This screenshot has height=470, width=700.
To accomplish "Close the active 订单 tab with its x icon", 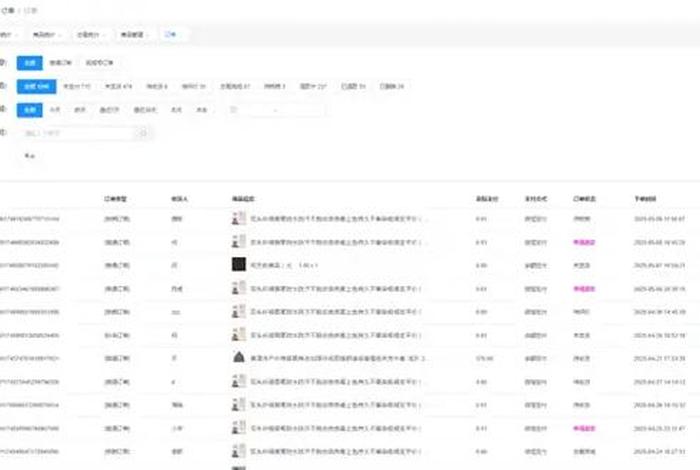I will point(175,34).
